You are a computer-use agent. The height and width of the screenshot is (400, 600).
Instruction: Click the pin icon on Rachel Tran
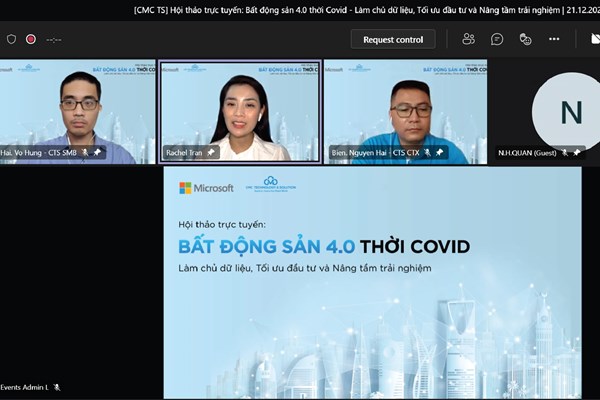[x=210, y=152]
